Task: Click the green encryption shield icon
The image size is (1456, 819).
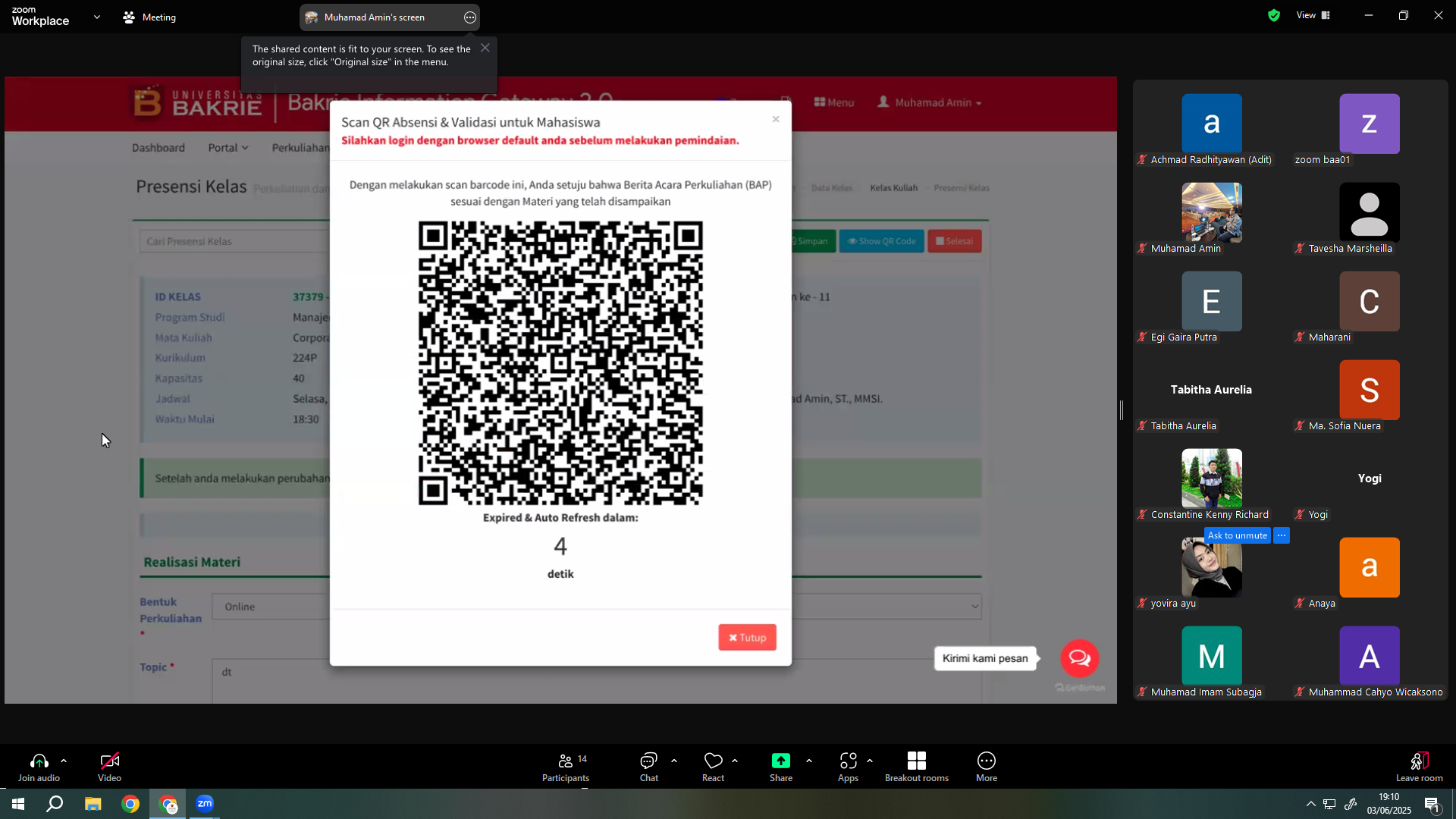Action: pos(1274,15)
